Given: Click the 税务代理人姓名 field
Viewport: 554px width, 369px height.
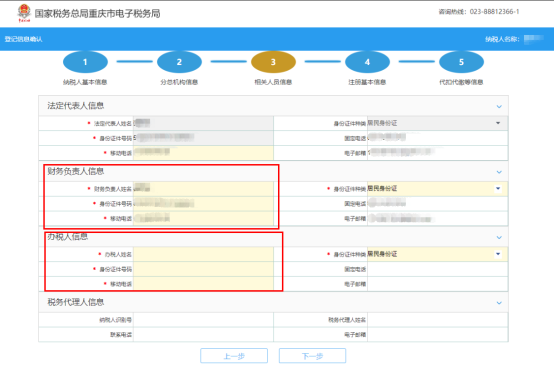Looking at the screenshot, I should (x=437, y=320).
